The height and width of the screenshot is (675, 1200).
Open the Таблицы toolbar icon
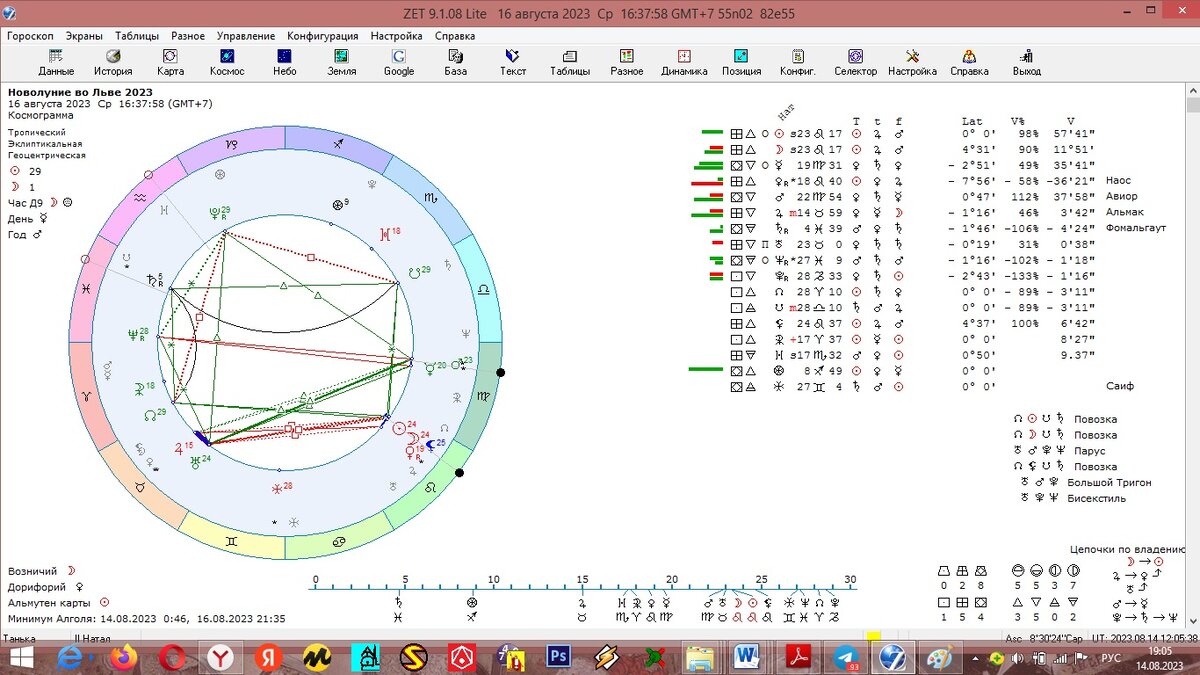[569, 63]
